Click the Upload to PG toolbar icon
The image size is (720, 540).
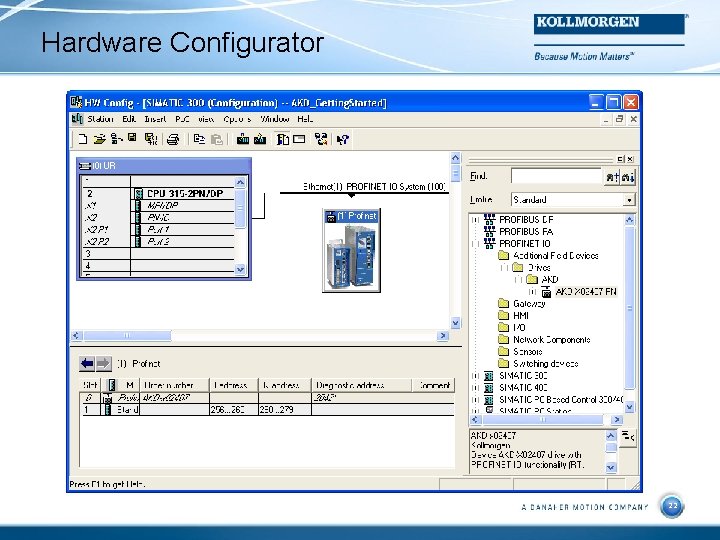pyautogui.click(x=260, y=139)
